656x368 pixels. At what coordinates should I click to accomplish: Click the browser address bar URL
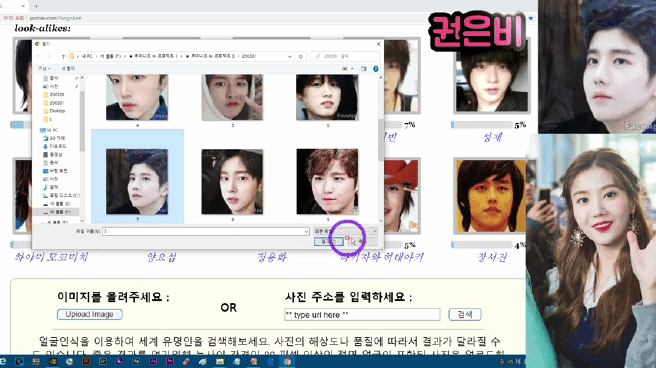(x=56, y=18)
